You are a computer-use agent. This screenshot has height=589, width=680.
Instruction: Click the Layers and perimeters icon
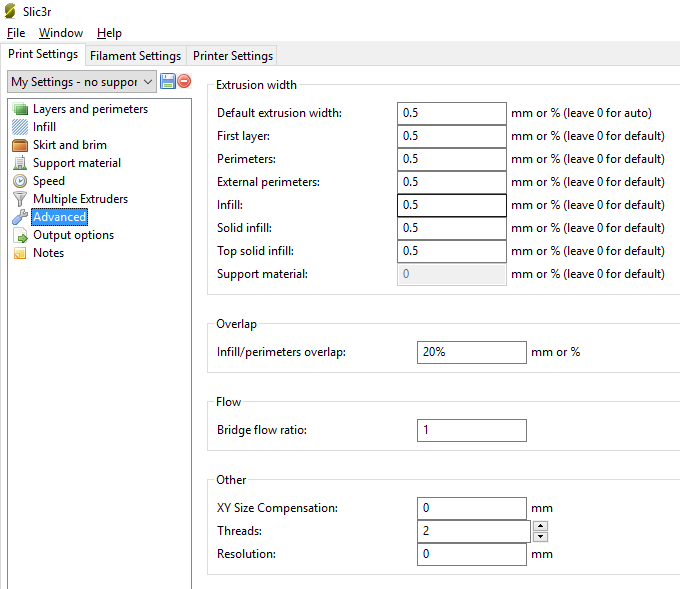[x=20, y=109]
